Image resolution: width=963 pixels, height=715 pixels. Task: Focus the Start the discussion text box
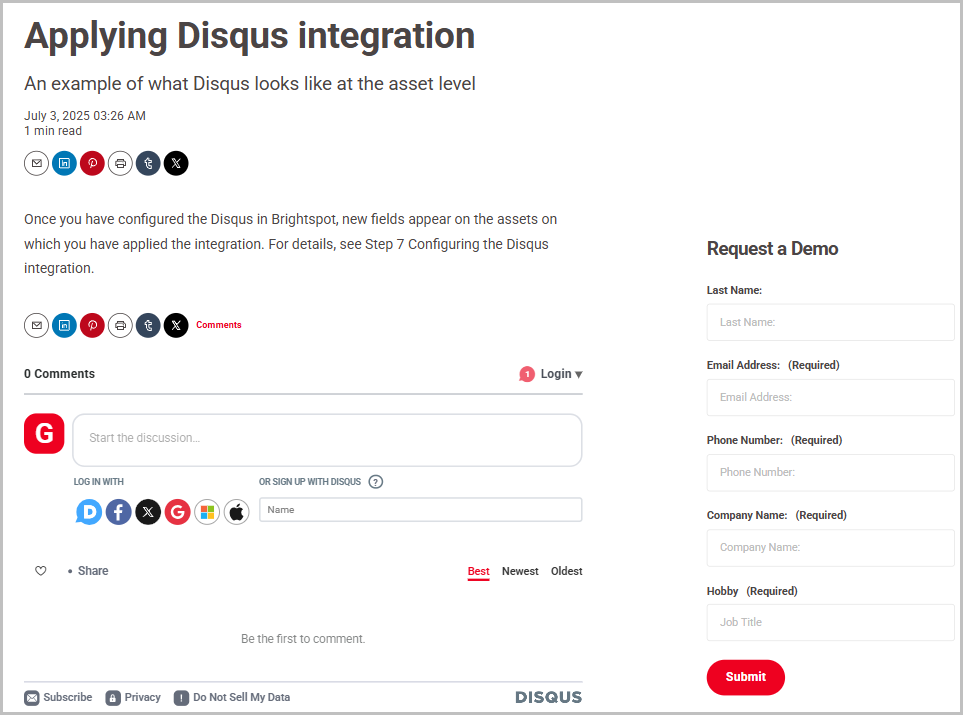tap(327, 439)
